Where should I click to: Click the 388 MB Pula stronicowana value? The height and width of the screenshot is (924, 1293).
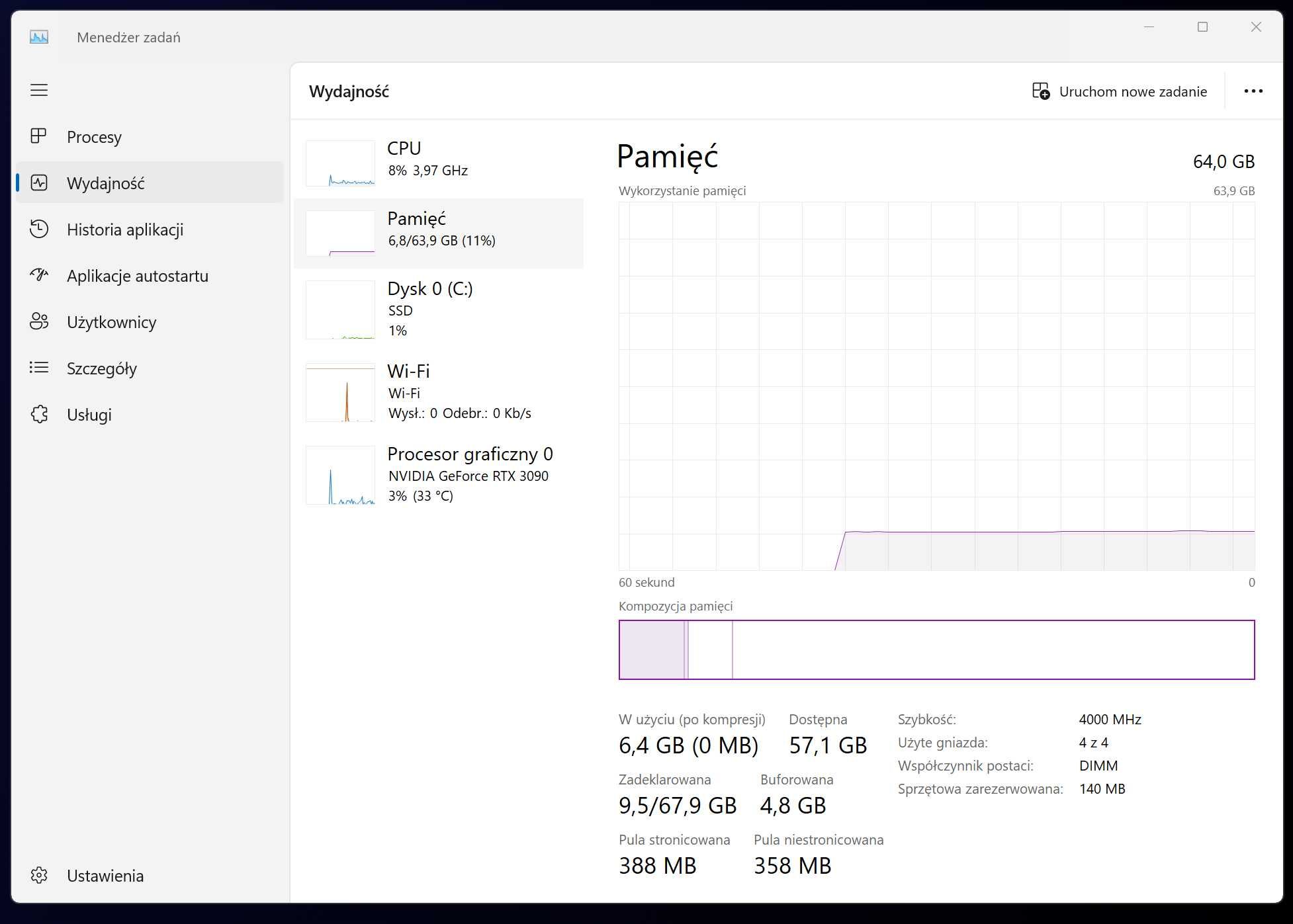(658, 866)
